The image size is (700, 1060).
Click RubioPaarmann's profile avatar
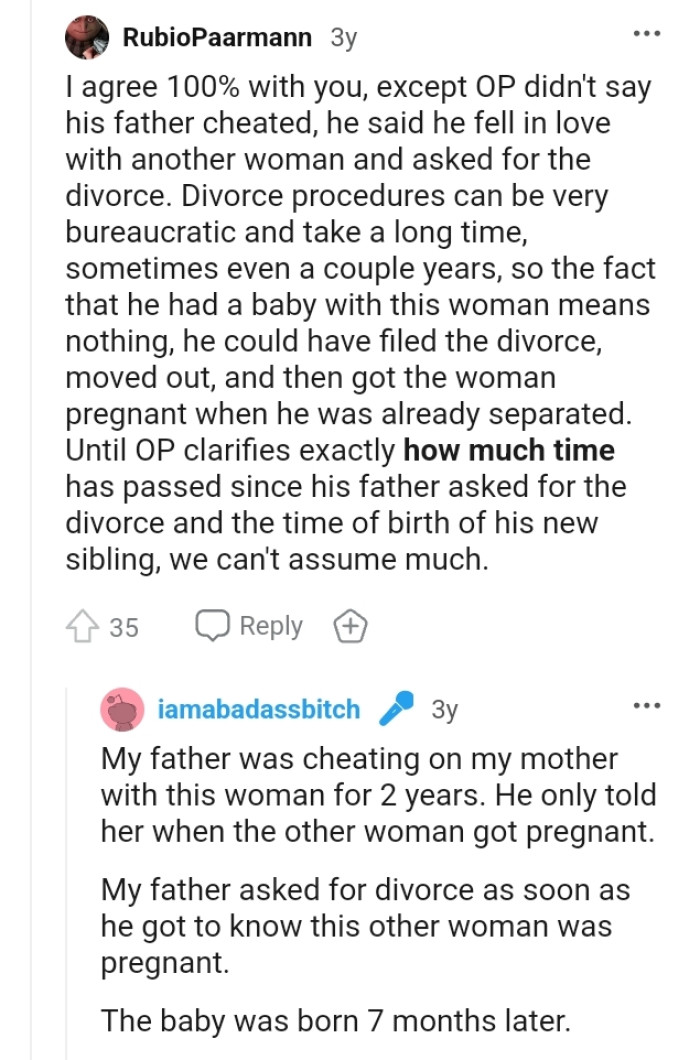click(88, 37)
